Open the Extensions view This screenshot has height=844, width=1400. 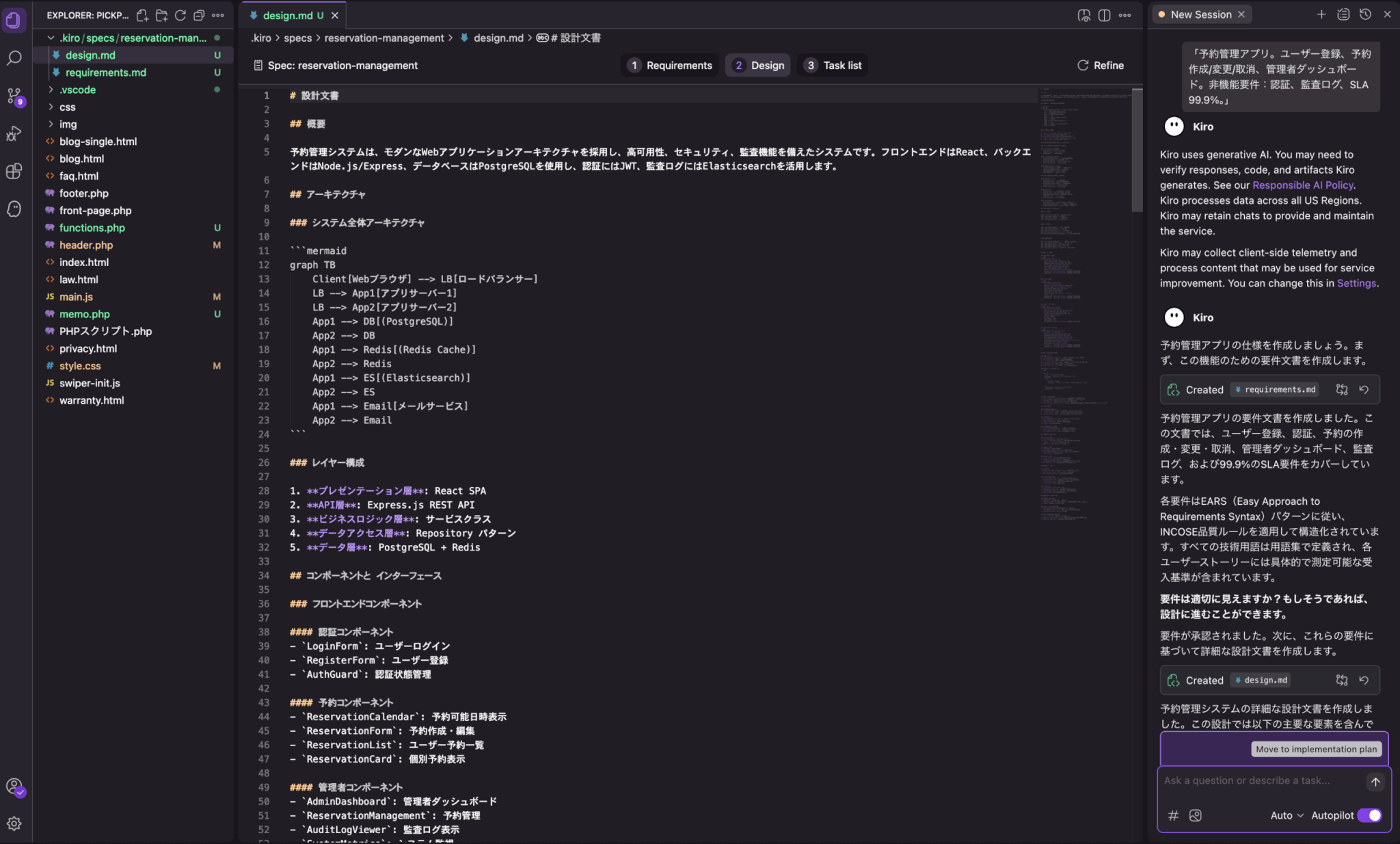pos(14,171)
